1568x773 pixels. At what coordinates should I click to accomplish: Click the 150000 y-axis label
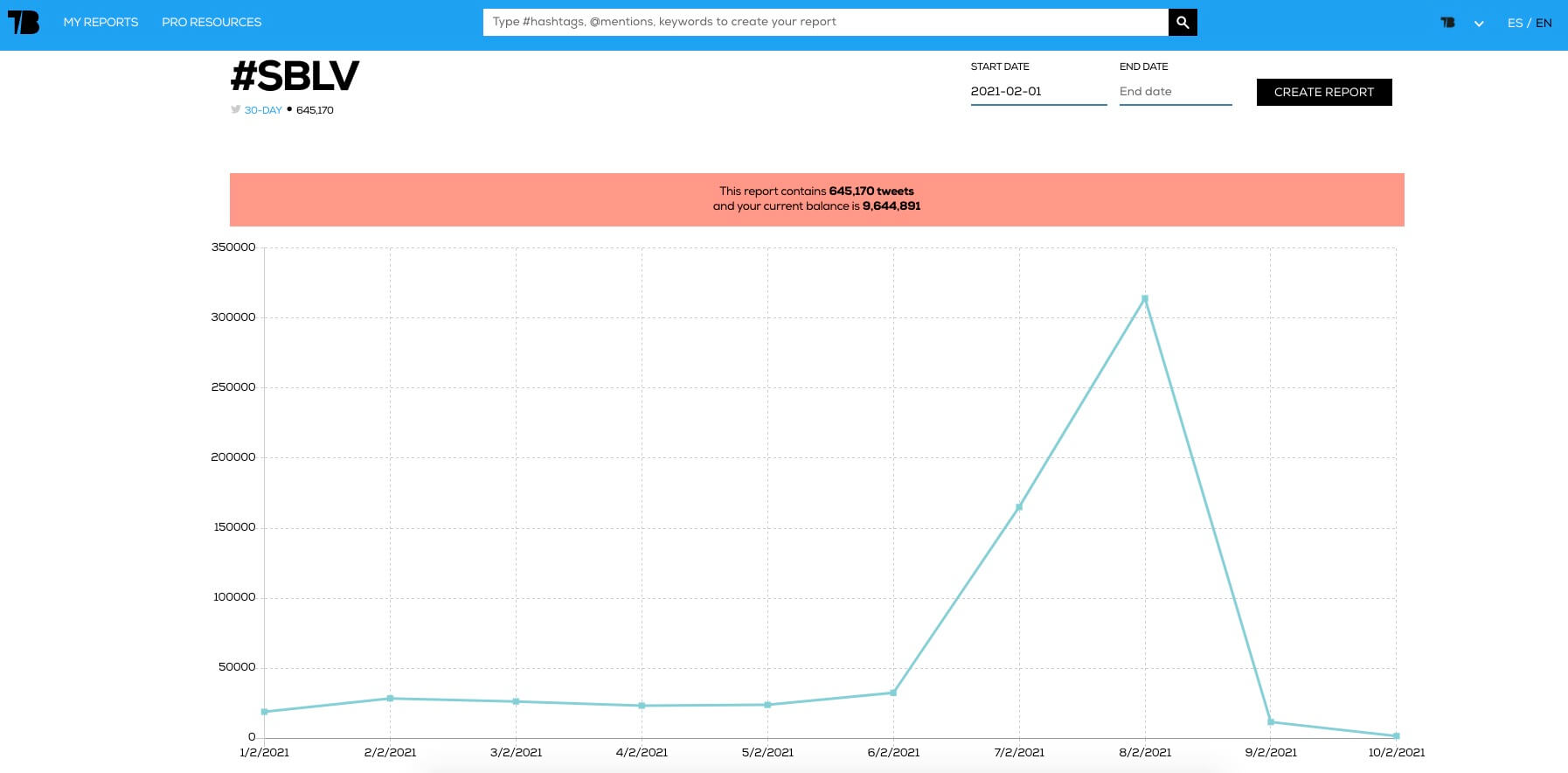click(x=234, y=527)
